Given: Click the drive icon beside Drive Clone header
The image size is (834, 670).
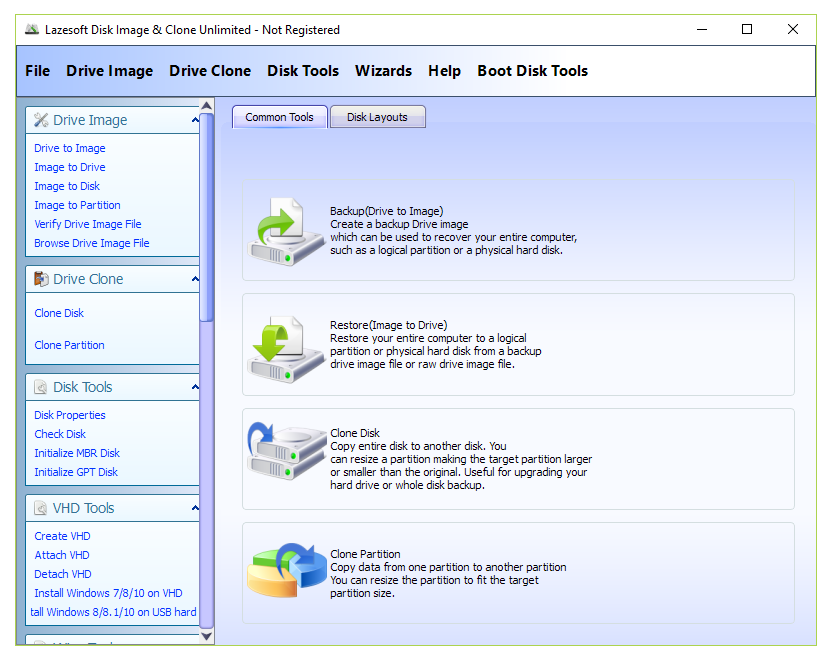Looking at the screenshot, I should point(40,279).
